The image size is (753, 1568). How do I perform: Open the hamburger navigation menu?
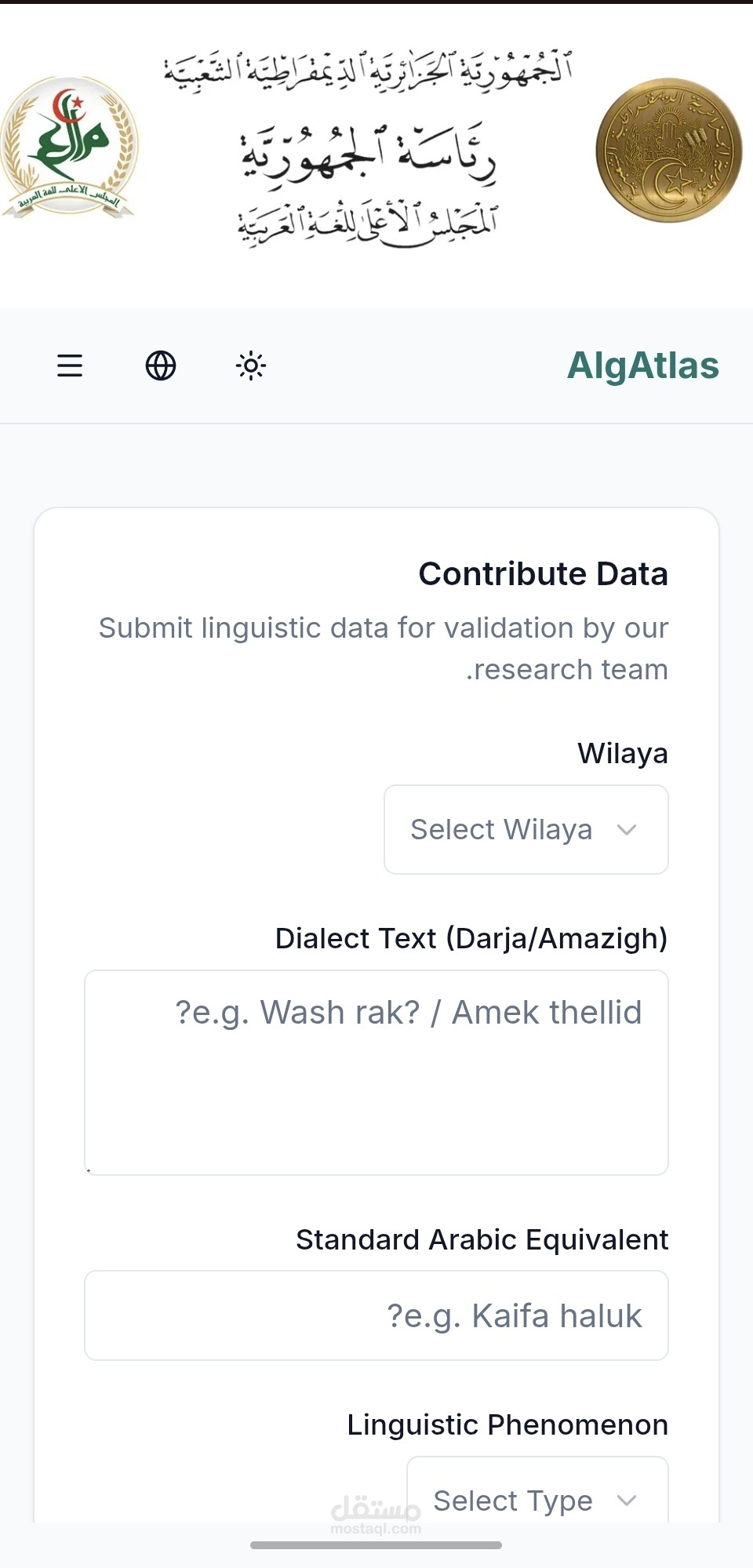(70, 366)
